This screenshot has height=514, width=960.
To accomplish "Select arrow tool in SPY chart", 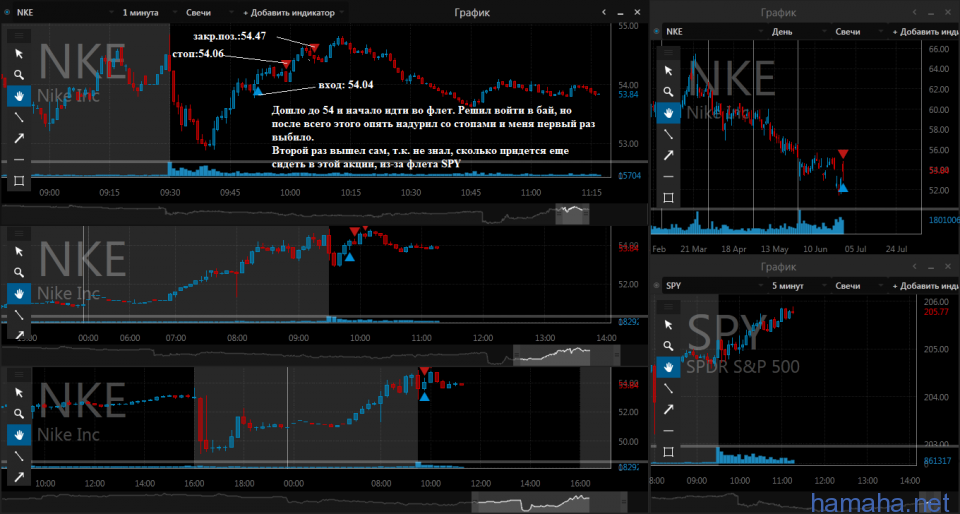I will coord(669,409).
